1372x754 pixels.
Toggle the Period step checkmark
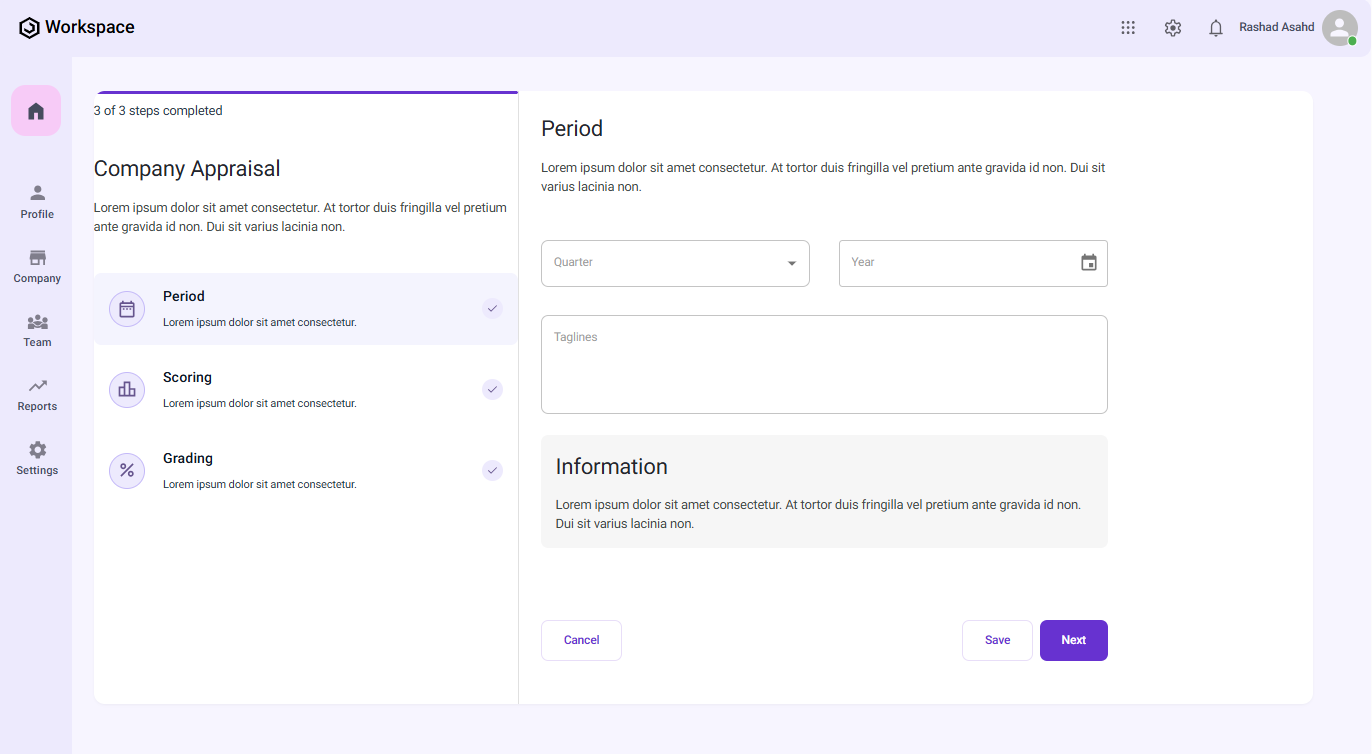(492, 308)
